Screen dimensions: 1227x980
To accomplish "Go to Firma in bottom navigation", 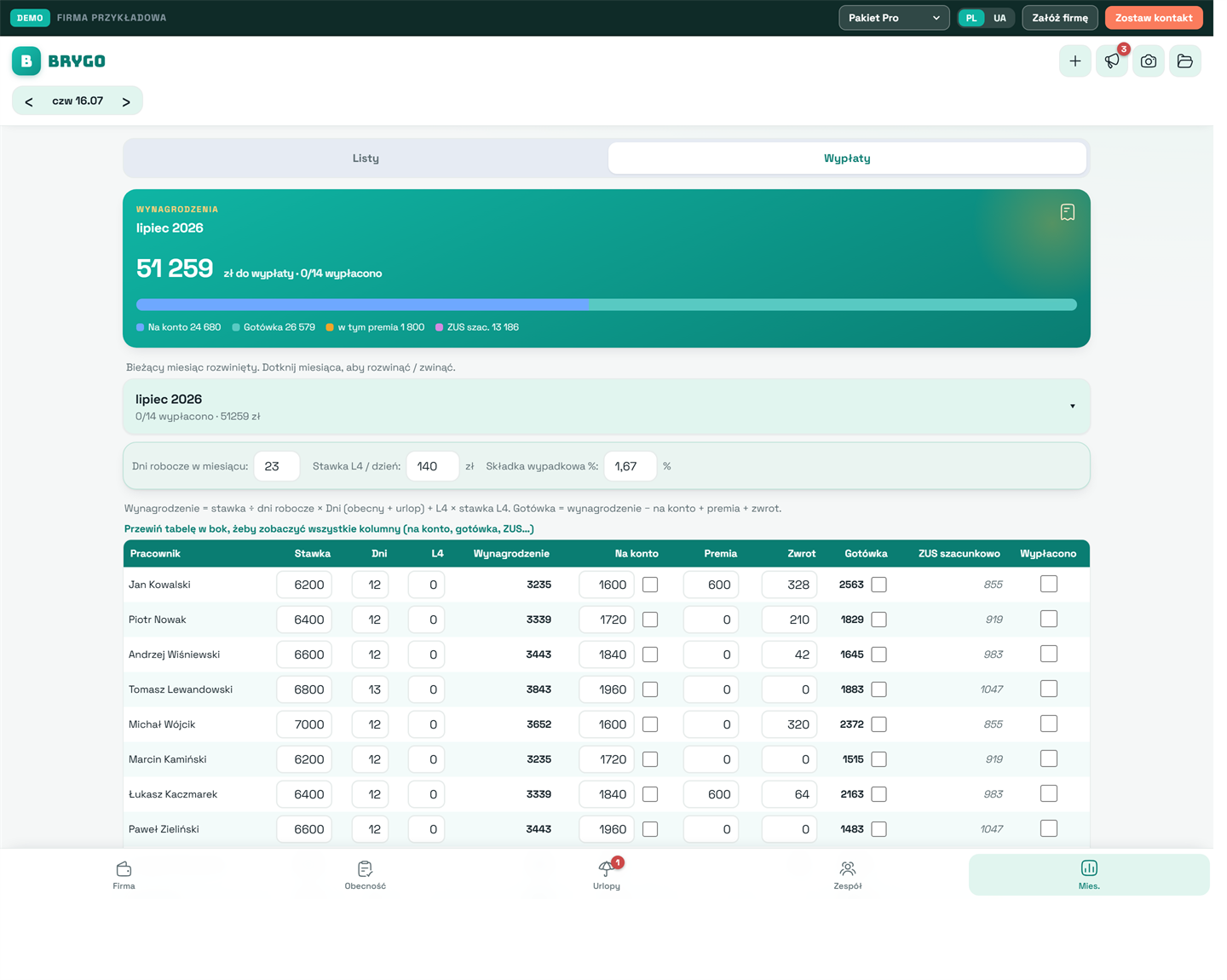I will tap(124, 875).
